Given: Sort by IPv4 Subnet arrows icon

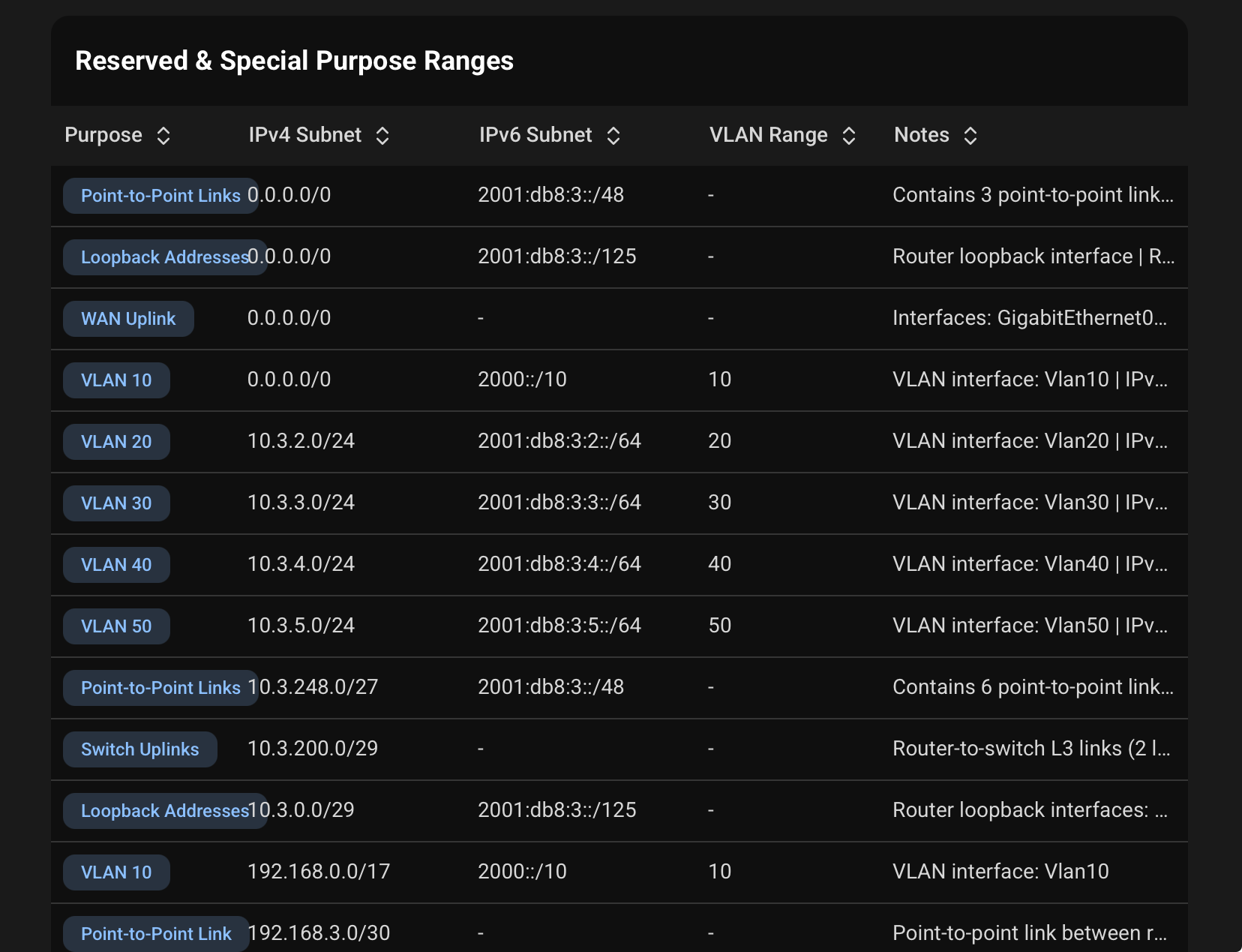Looking at the screenshot, I should pos(382,136).
